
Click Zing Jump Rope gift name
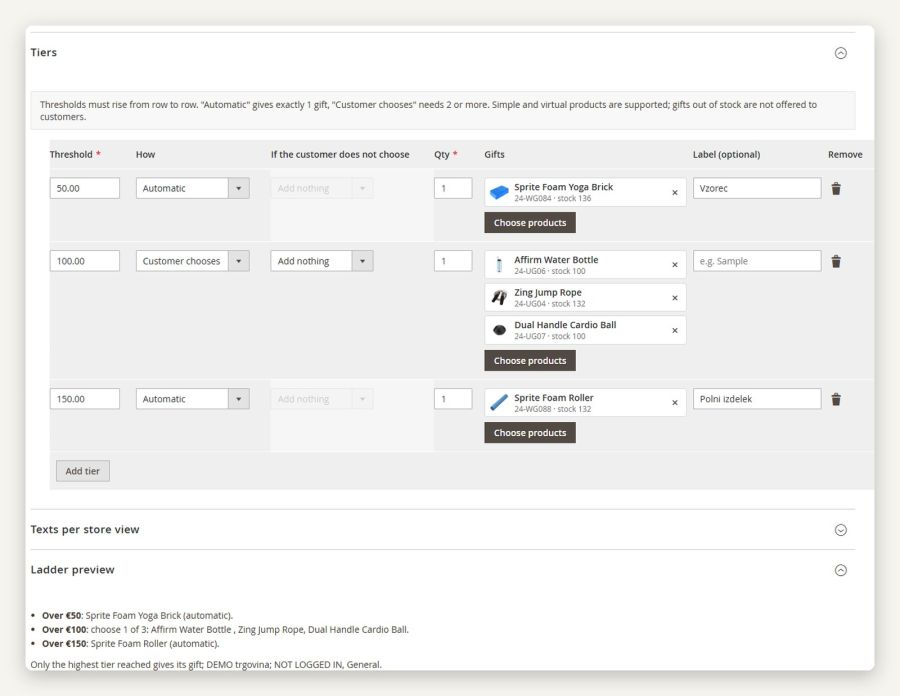coord(548,292)
